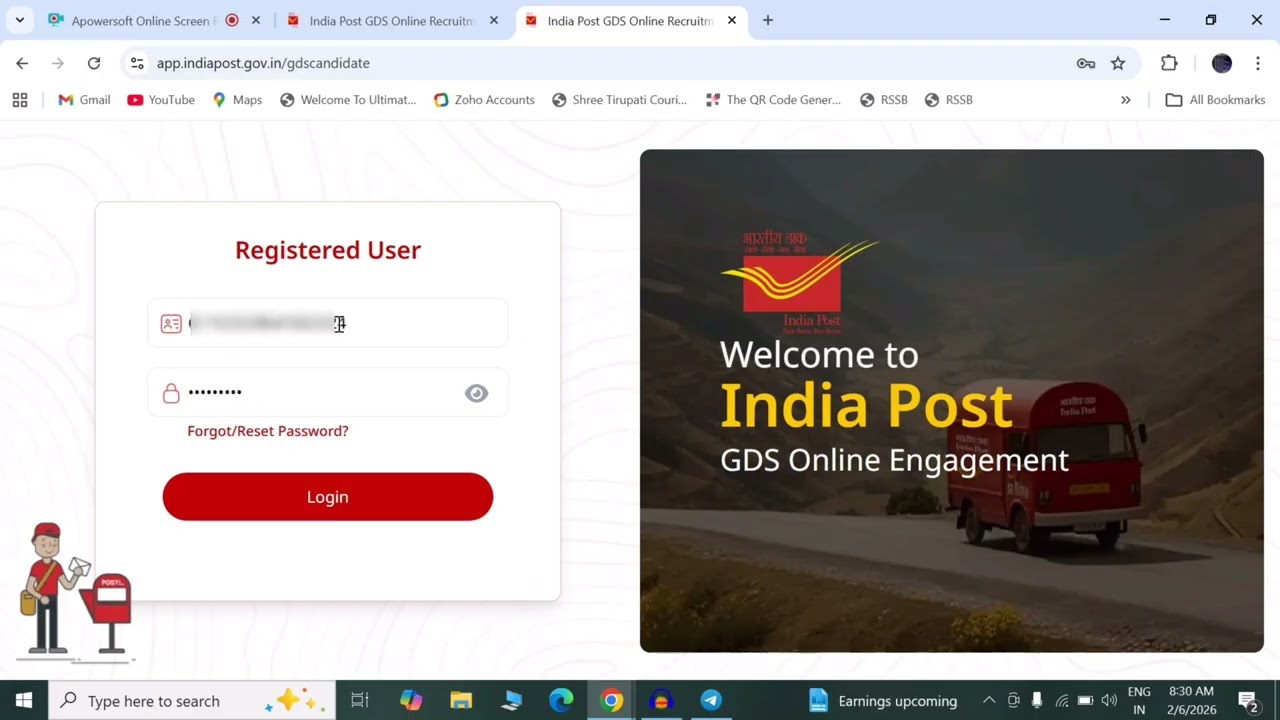Viewport: 1280px width, 720px height.
Task: Switch to the second India Post GDS tab
Action: click(x=392, y=20)
